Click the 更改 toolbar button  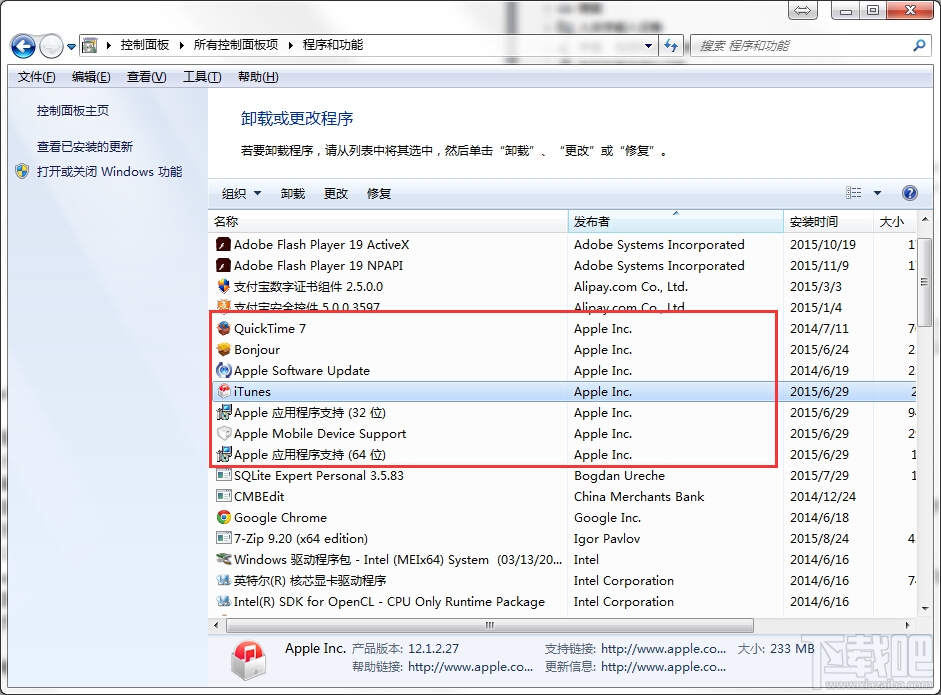(335, 193)
